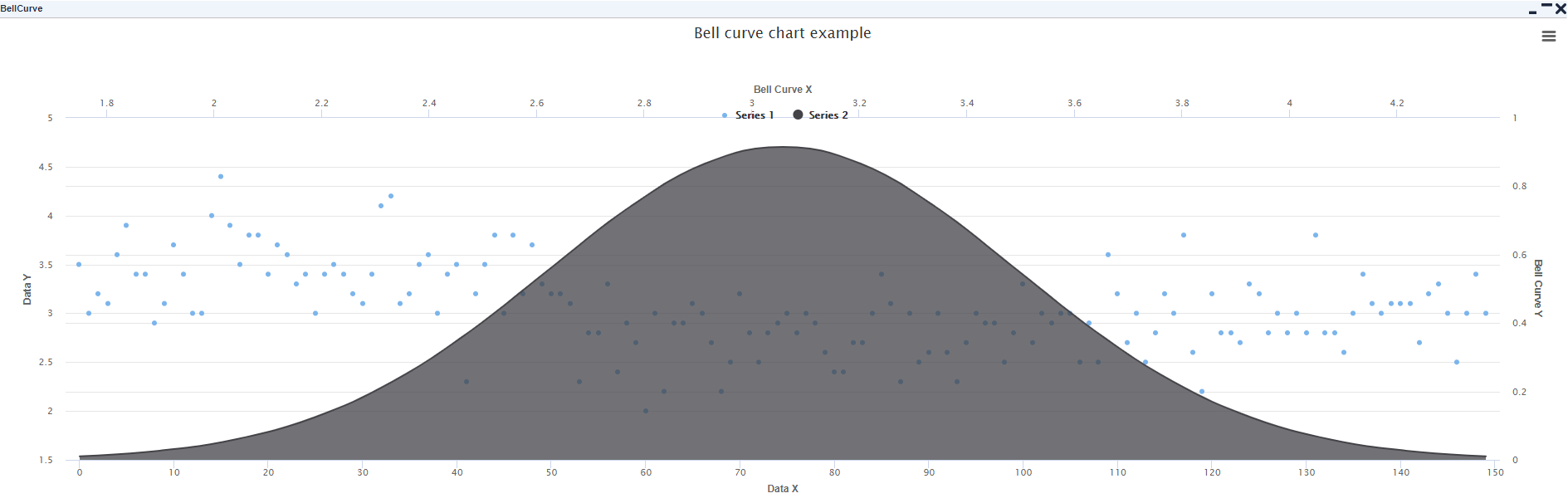Click the blue Series 1 legend marker
Viewport: 1568px width, 503px height.
coord(725,115)
